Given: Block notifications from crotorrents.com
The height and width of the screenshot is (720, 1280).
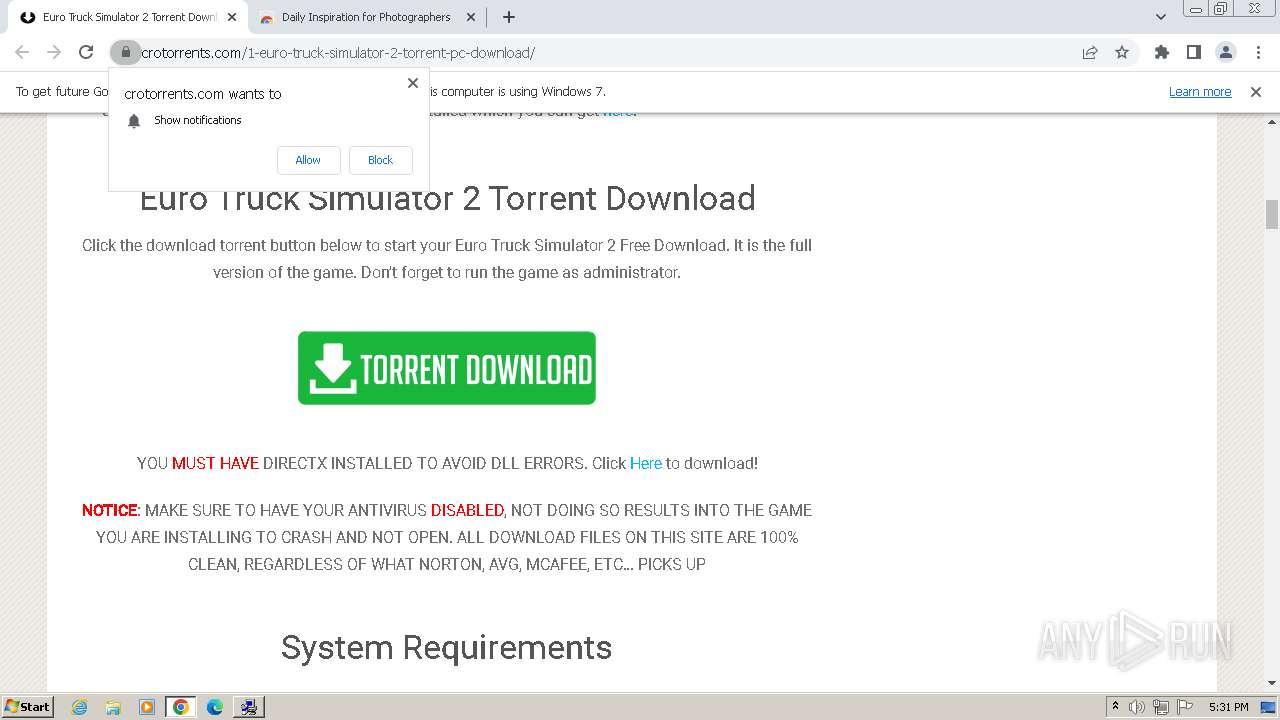Looking at the screenshot, I should (380, 160).
